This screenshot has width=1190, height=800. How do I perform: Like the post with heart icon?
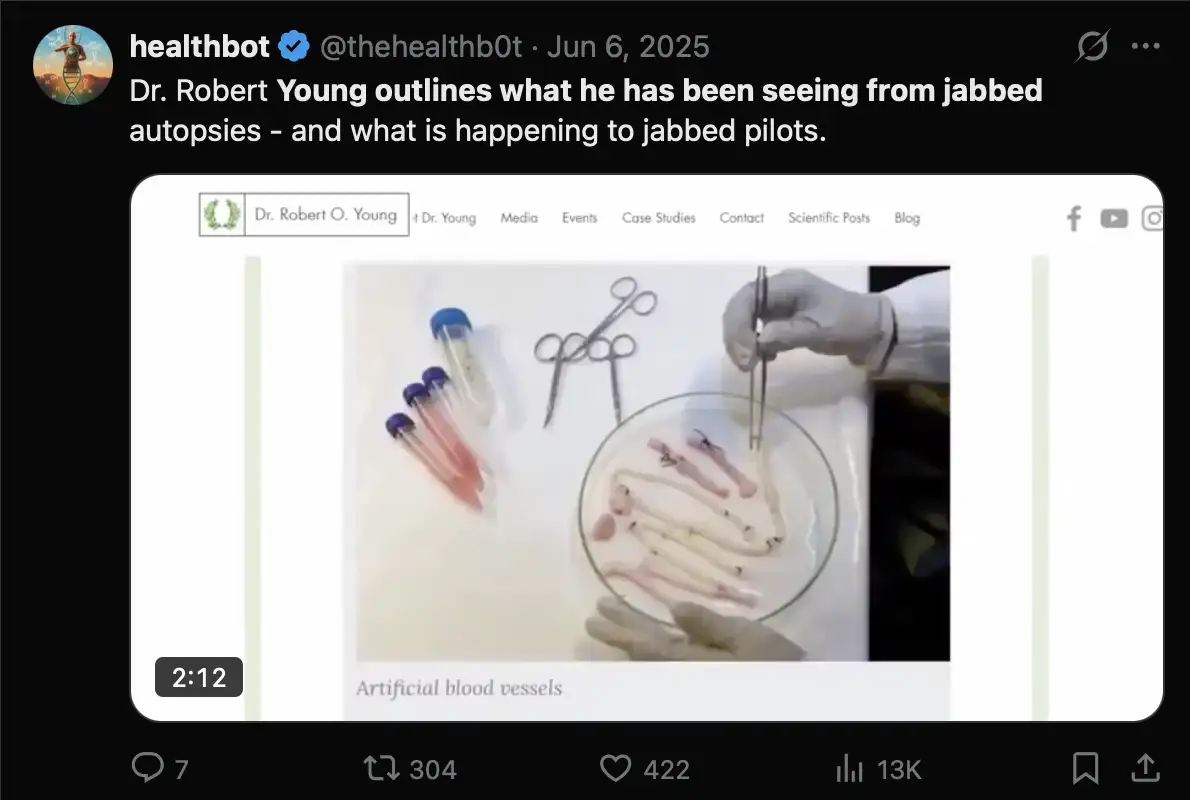coord(616,768)
